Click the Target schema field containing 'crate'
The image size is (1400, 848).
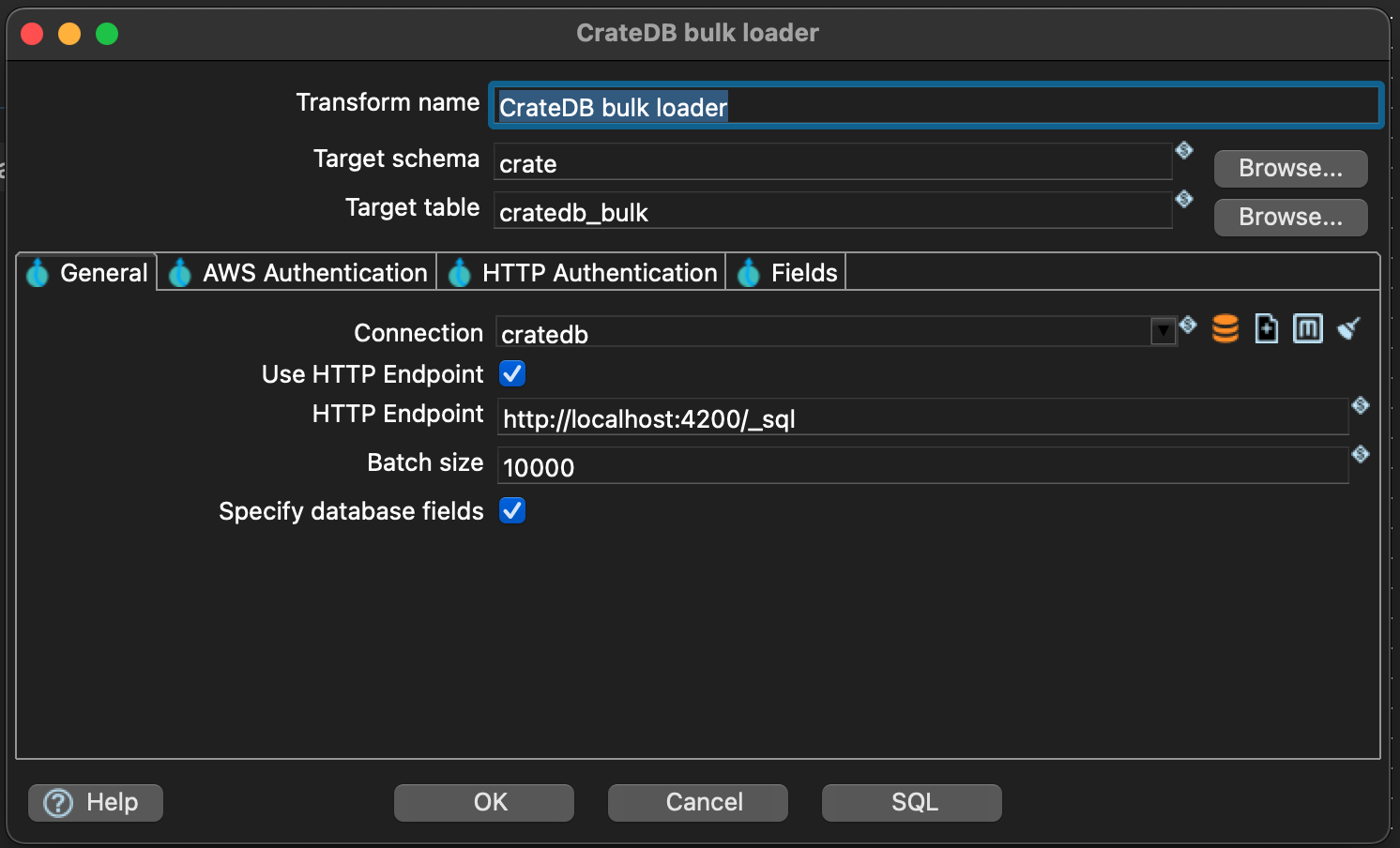[x=833, y=162]
